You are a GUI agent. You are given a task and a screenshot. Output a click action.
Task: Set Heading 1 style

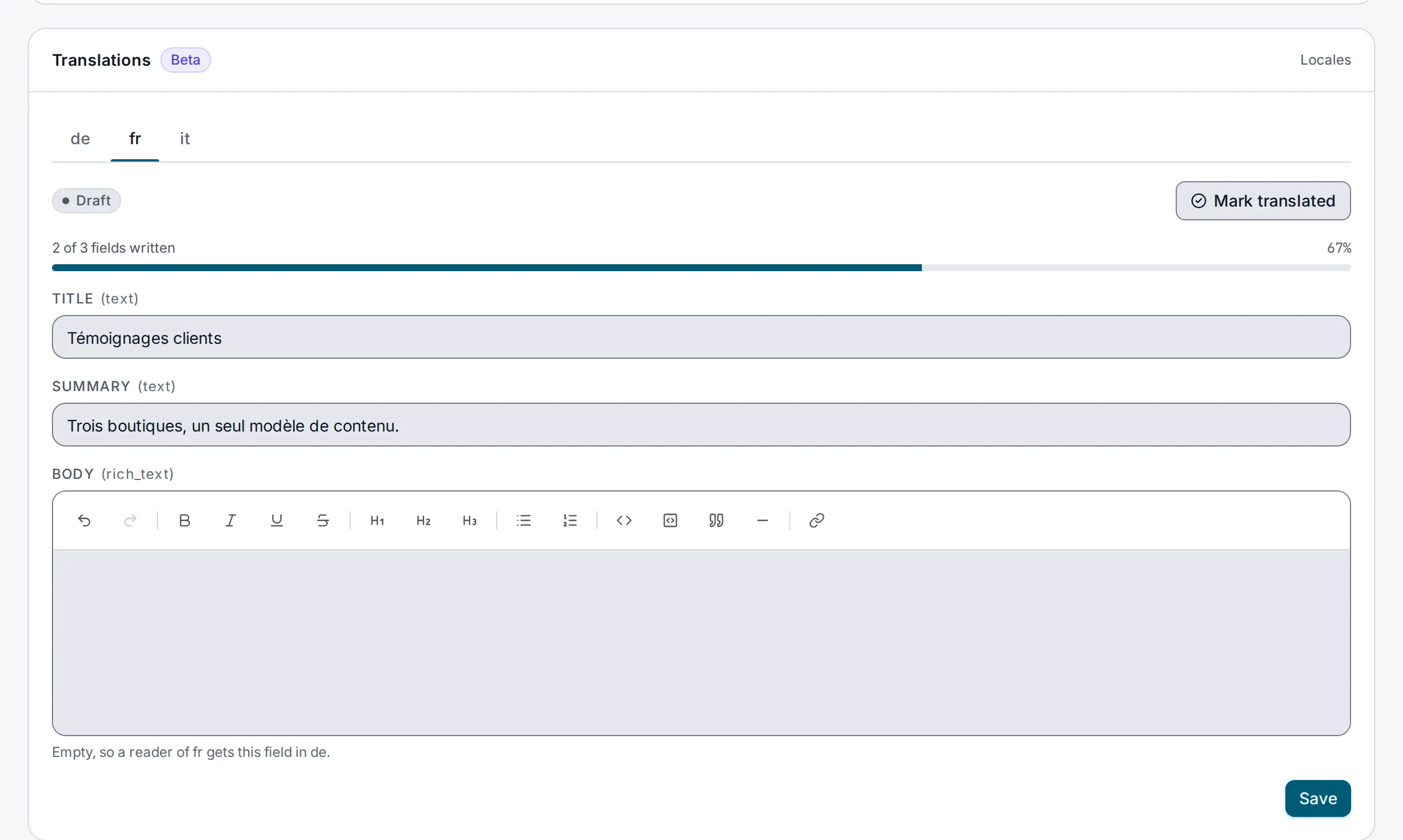[x=377, y=520]
